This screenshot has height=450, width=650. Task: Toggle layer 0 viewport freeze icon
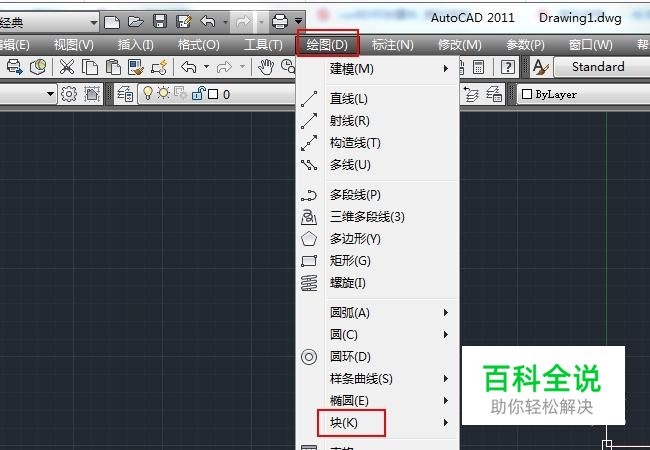point(180,93)
